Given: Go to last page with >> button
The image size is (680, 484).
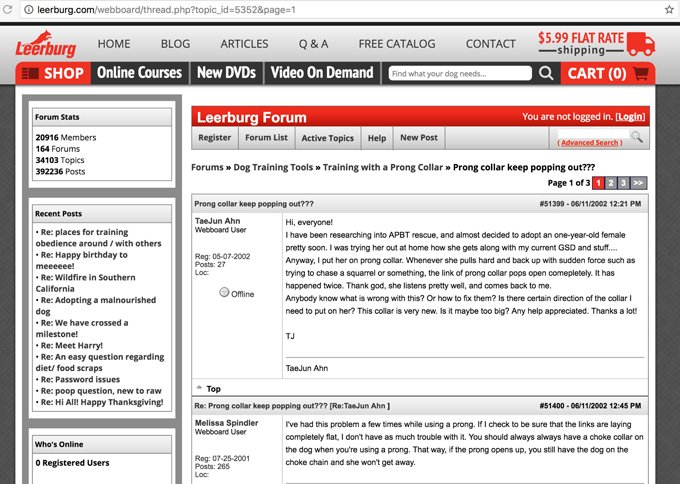Looking at the screenshot, I should 638,183.
